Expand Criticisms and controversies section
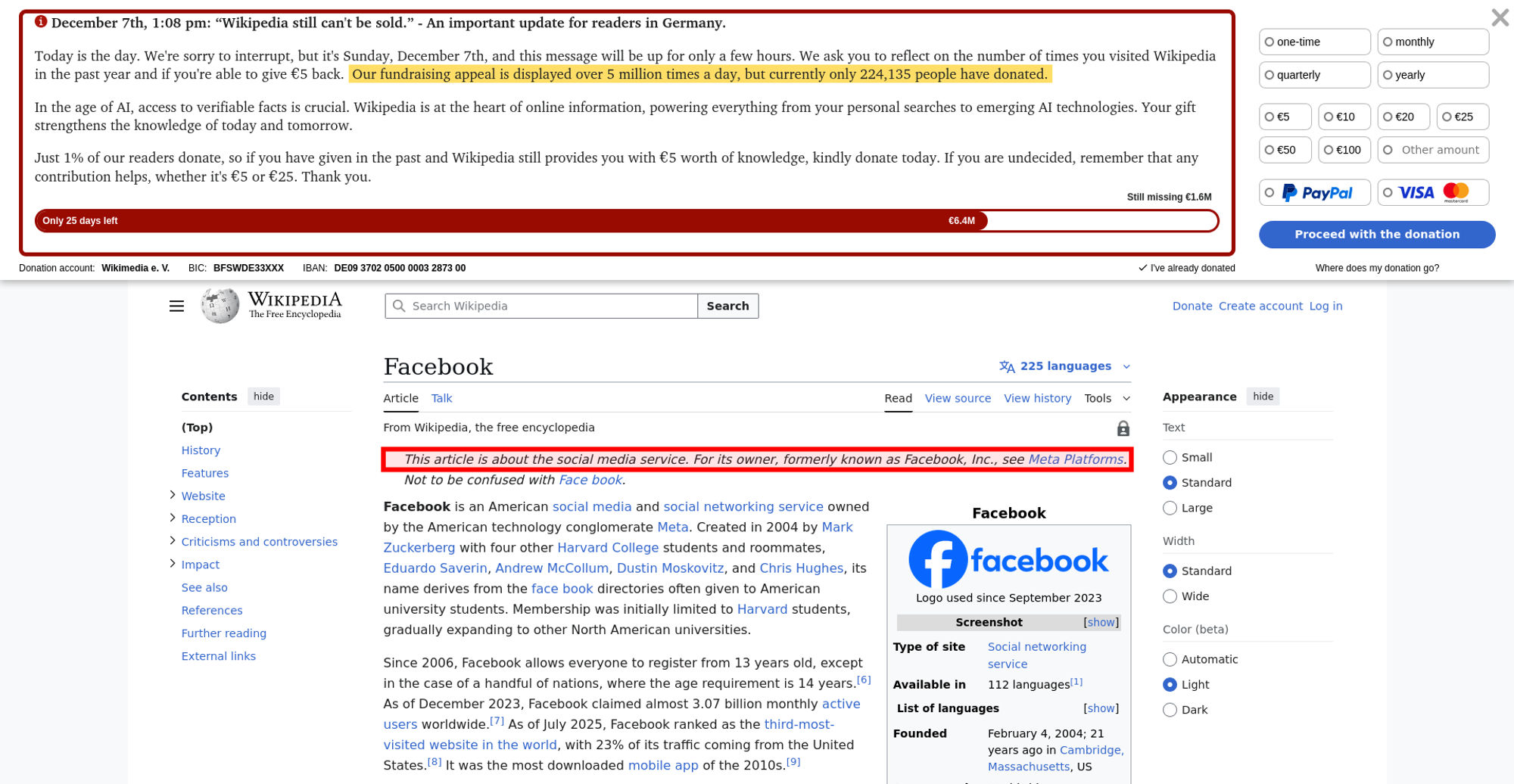Screen dimensions: 1514x784 [x=173, y=541]
